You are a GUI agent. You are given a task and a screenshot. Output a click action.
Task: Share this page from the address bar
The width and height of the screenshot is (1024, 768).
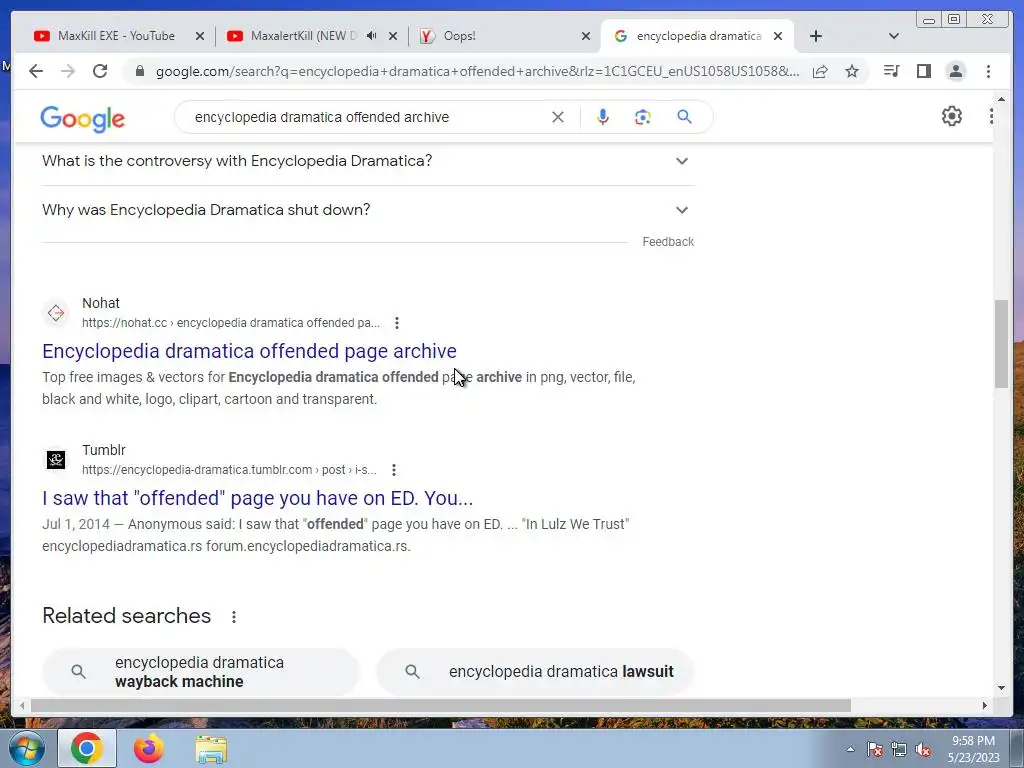click(x=820, y=71)
